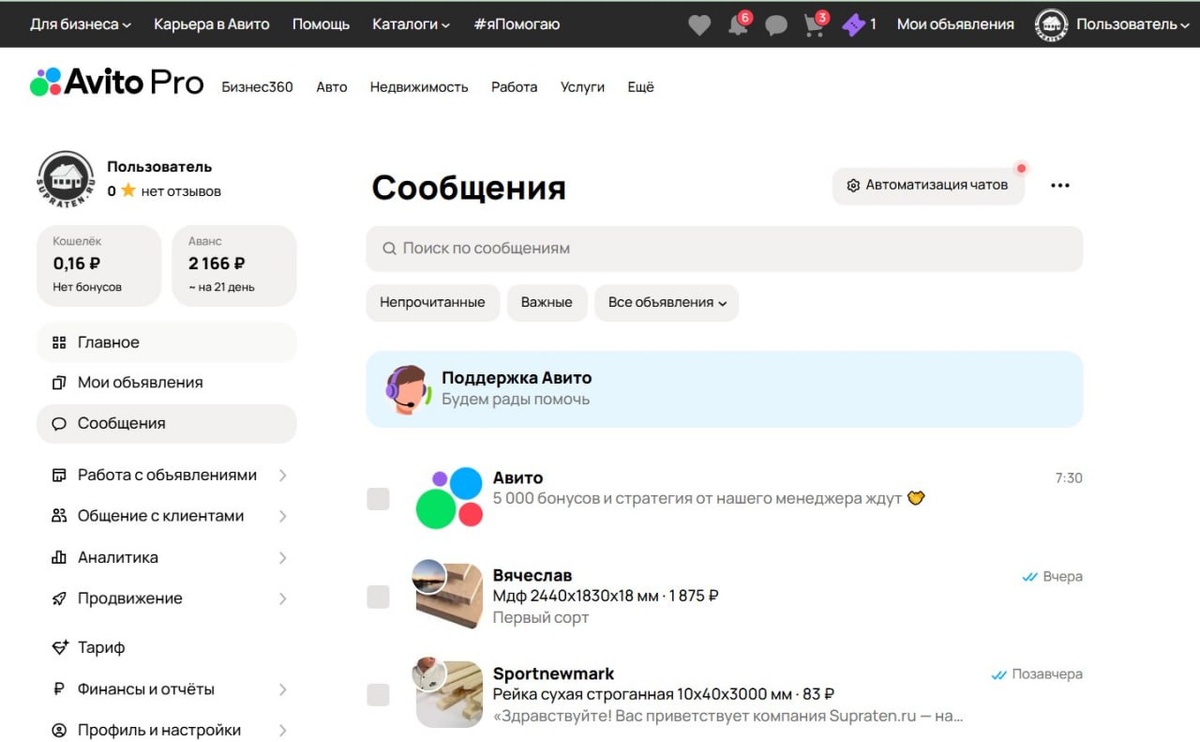Click Работа с объявлениями icon
1200x742 pixels.
point(59,475)
